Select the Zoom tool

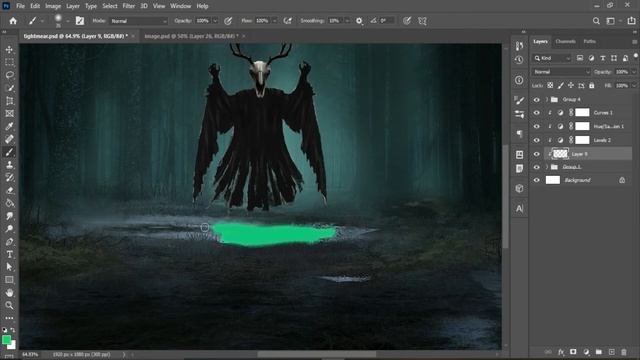pos(9,305)
